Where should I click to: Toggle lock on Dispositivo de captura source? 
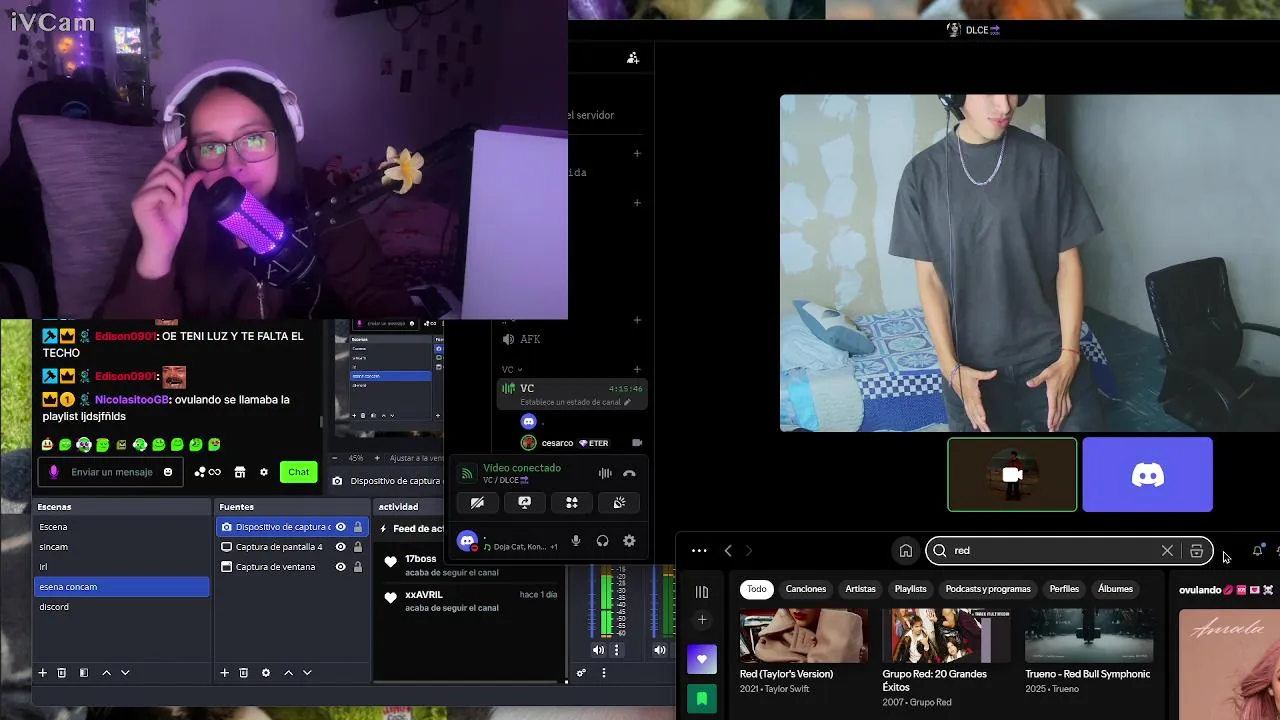(357, 527)
